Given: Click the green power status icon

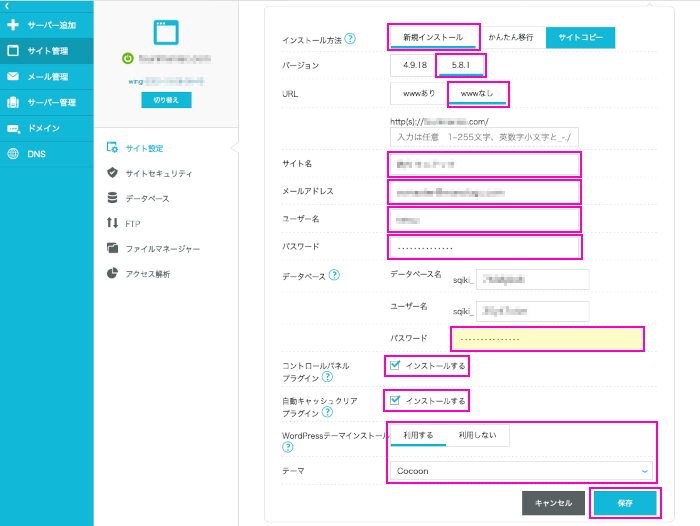Looking at the screenshot, I should (128, 58).
